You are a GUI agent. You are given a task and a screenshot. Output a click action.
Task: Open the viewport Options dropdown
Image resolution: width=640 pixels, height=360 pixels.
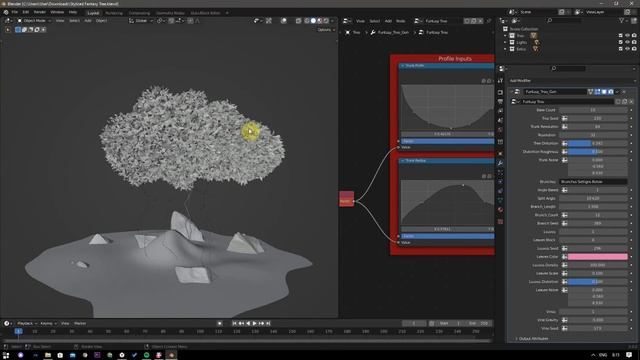pyautogui.click(x=326, y=29)
